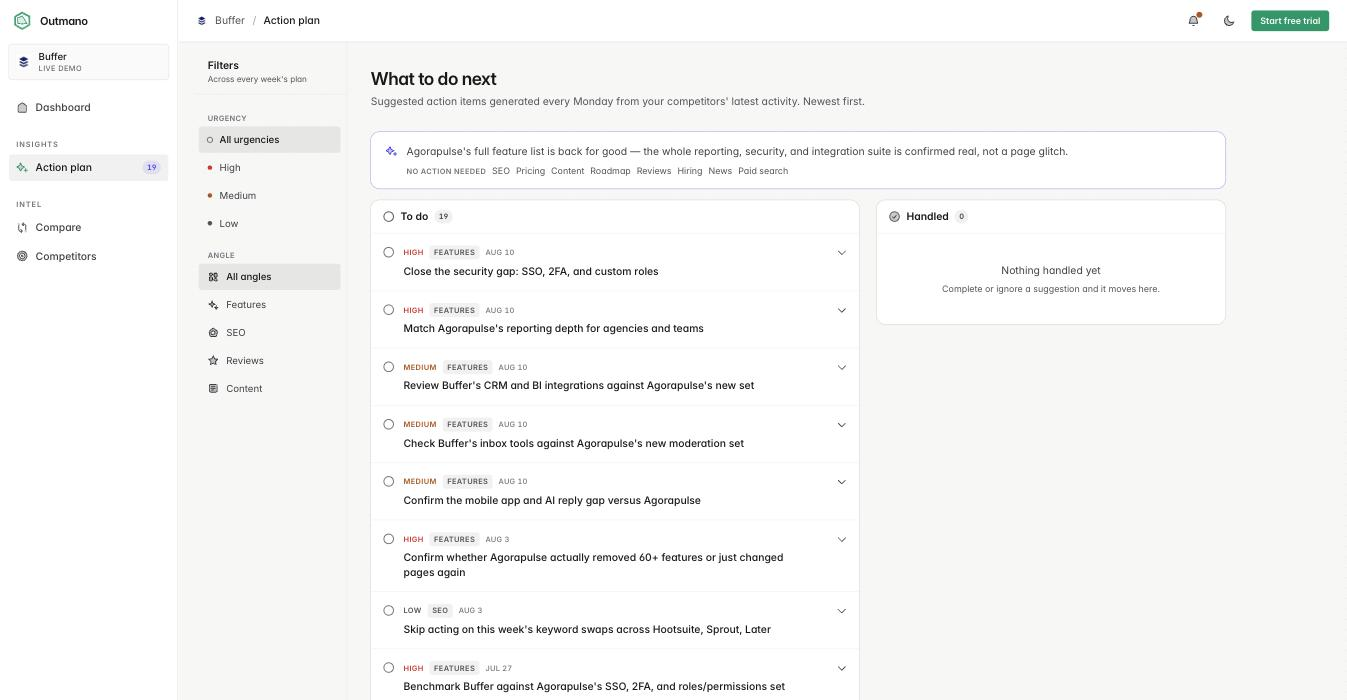Expand 'Confirm whether Agorapulse actually removed' chevron
The height and width of the screenshot is (700, 1347).
[841, 540]
